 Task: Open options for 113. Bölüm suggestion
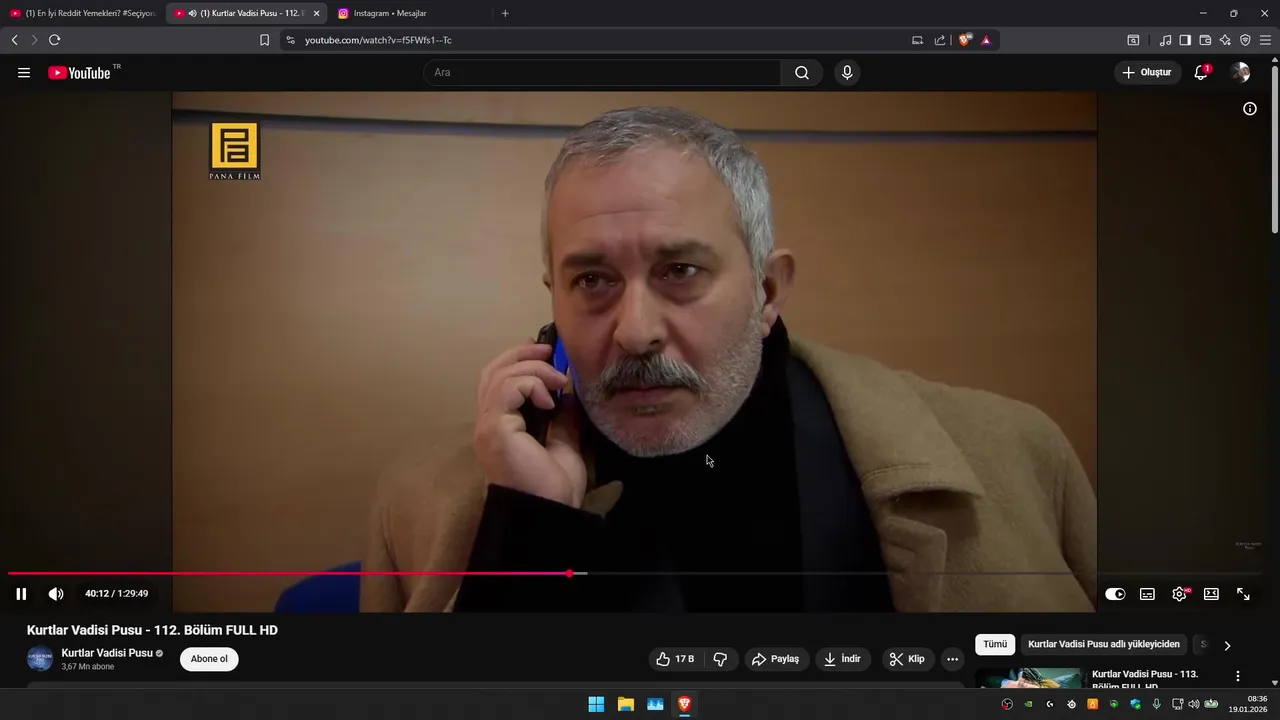(1238, 676)
